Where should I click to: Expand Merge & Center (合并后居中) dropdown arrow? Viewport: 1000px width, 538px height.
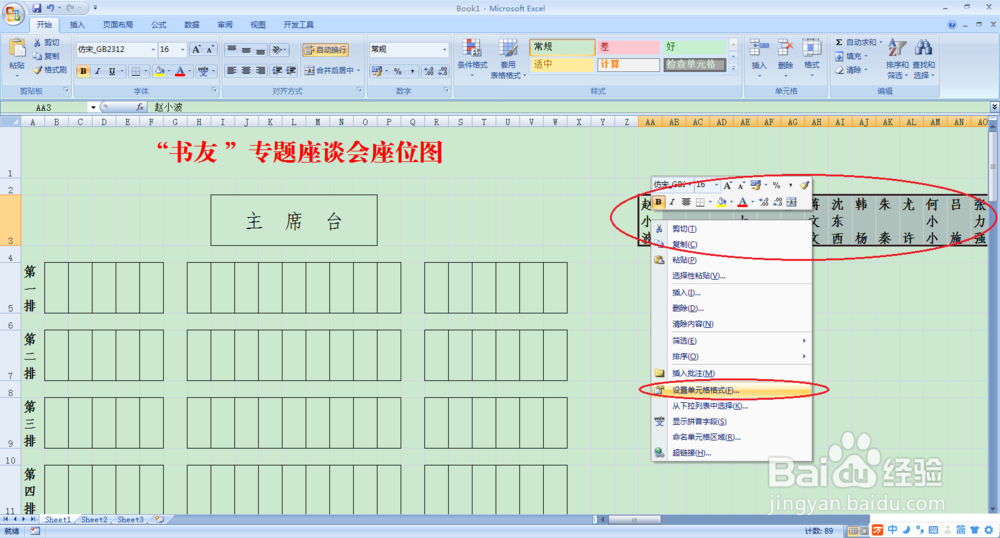[x=358, y=70]
